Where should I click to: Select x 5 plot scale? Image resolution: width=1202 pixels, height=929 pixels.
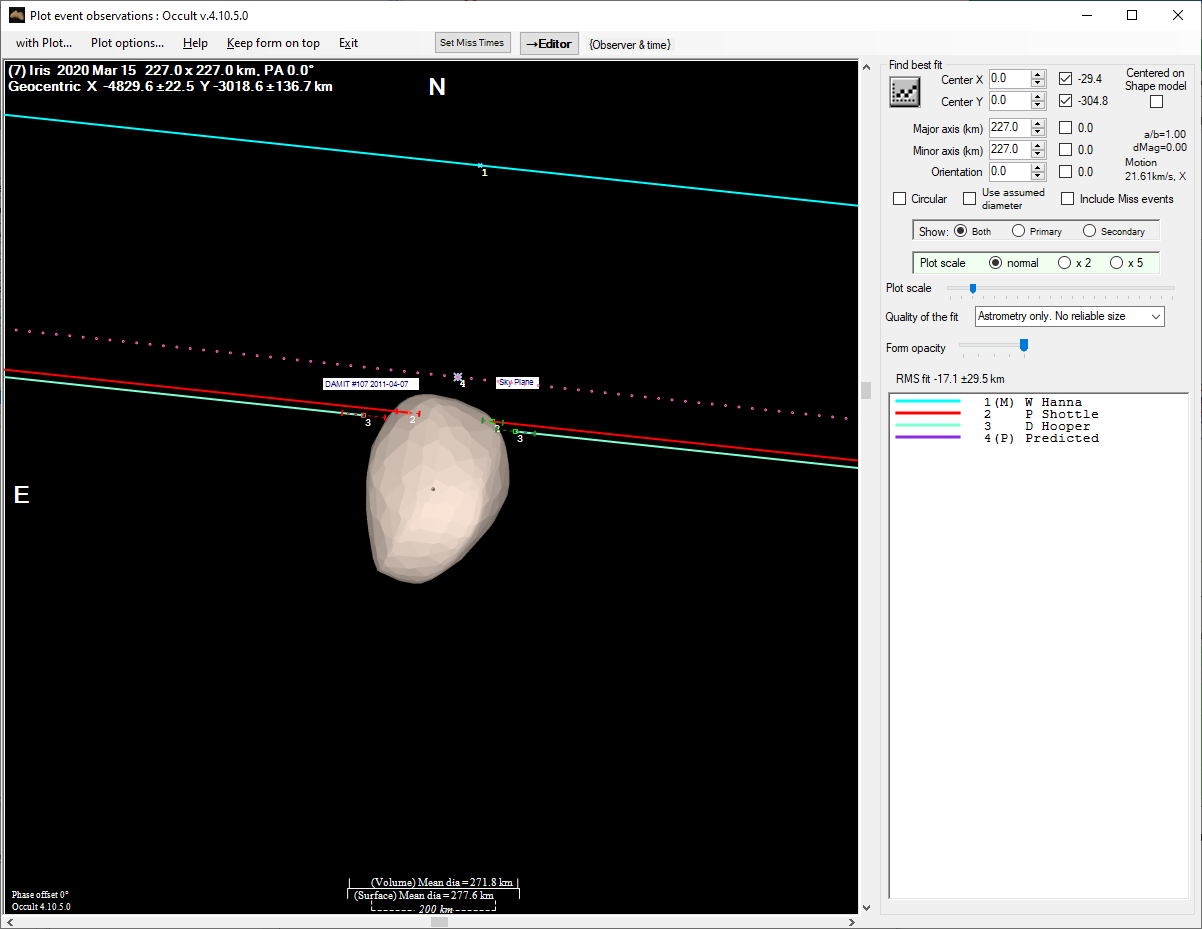(x=1116, y=263)
